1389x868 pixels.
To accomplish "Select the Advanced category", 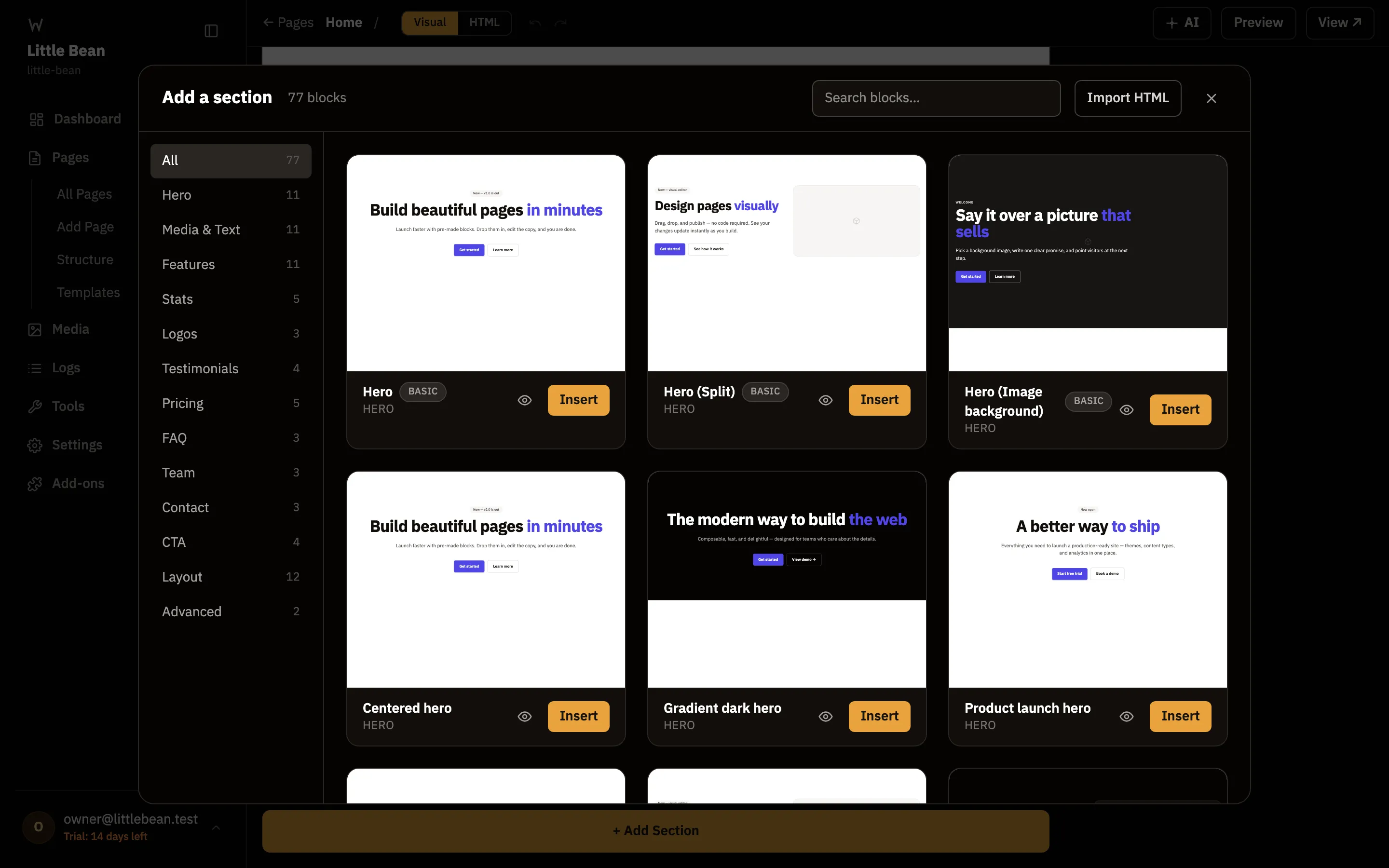I will coord(231,612).
